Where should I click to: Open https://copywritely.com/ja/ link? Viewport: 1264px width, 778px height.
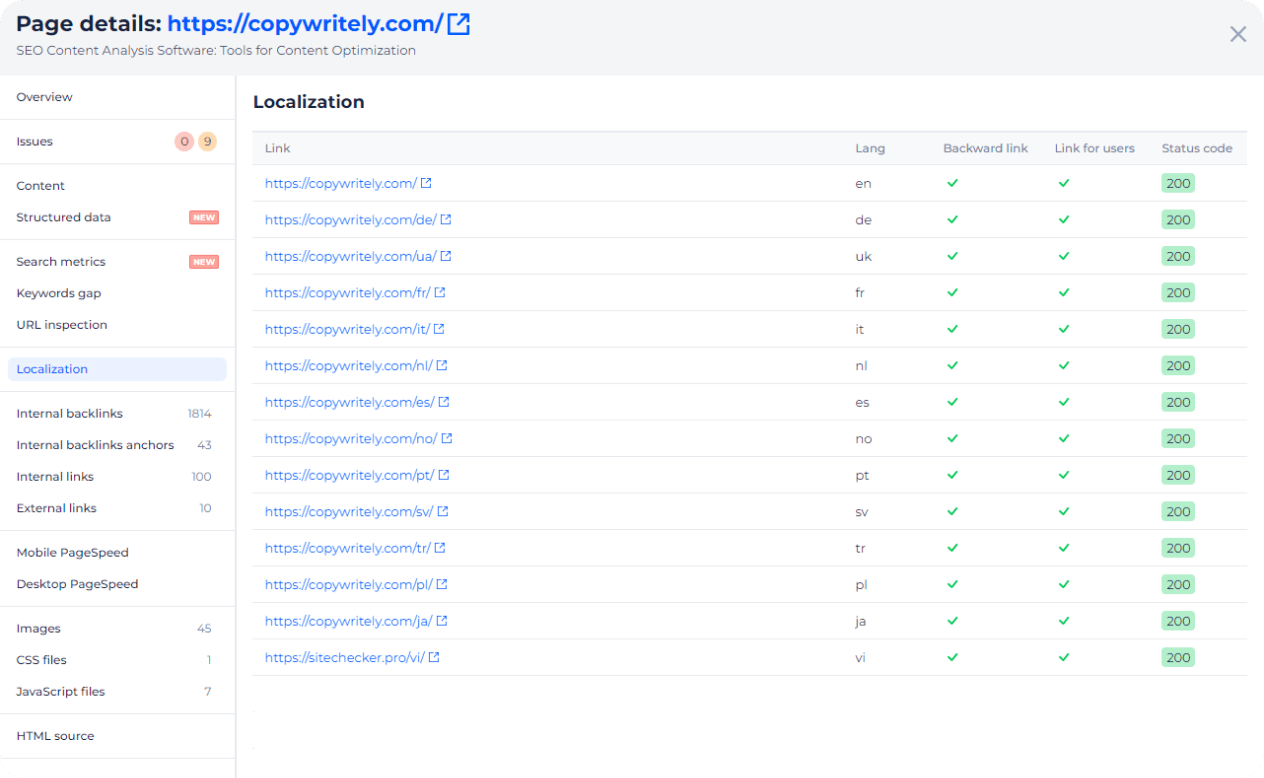pyautogui.click(x=349, y=621)
